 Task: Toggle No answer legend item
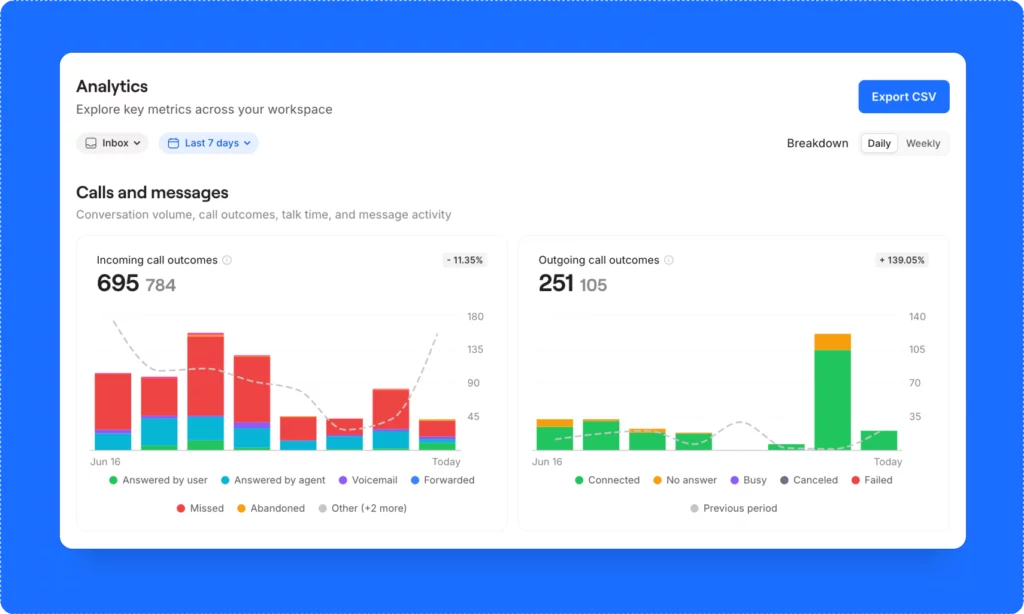click(x=685, y=480)
